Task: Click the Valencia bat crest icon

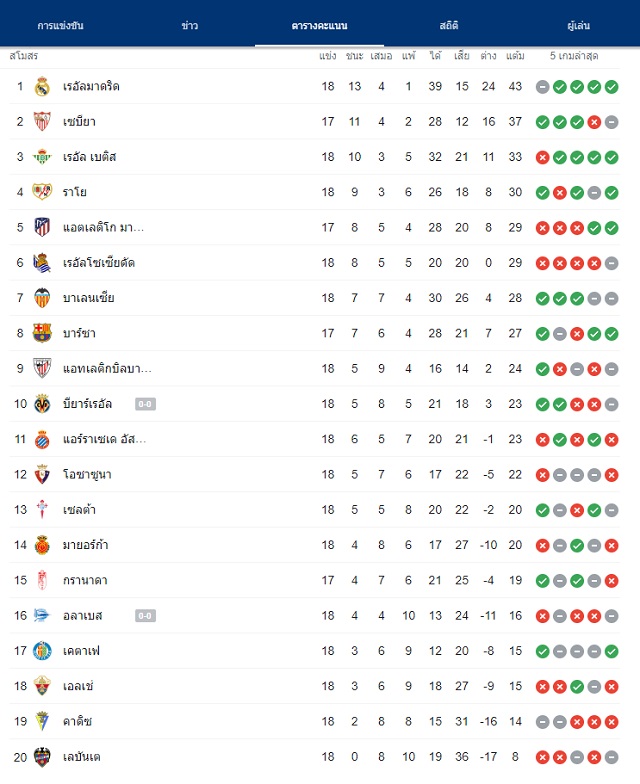Action: 42,298
